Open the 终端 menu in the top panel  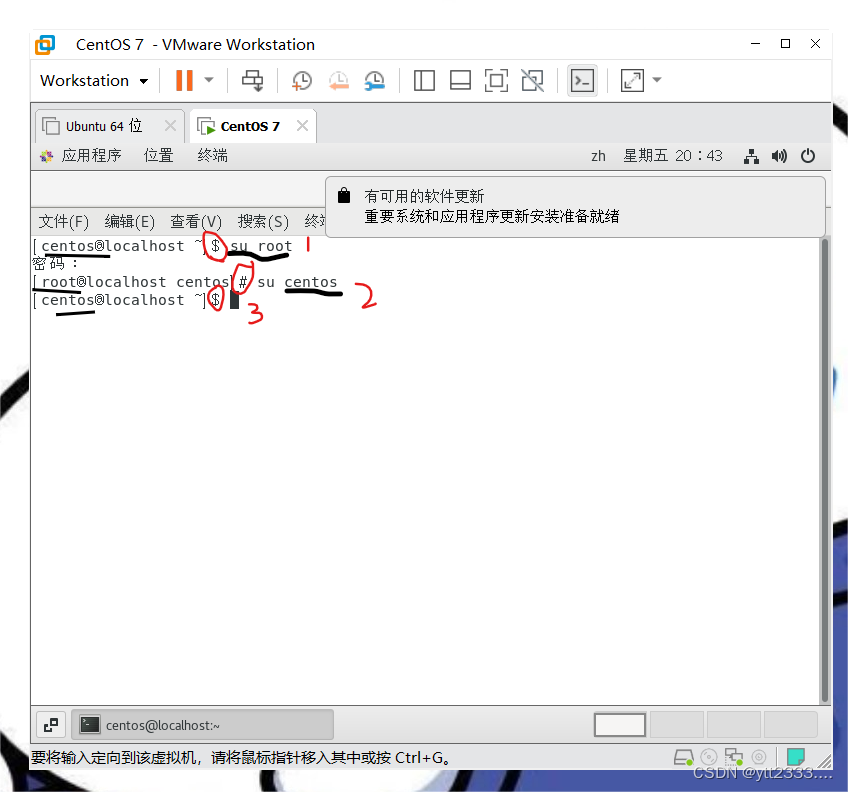(x=213, y=156)
